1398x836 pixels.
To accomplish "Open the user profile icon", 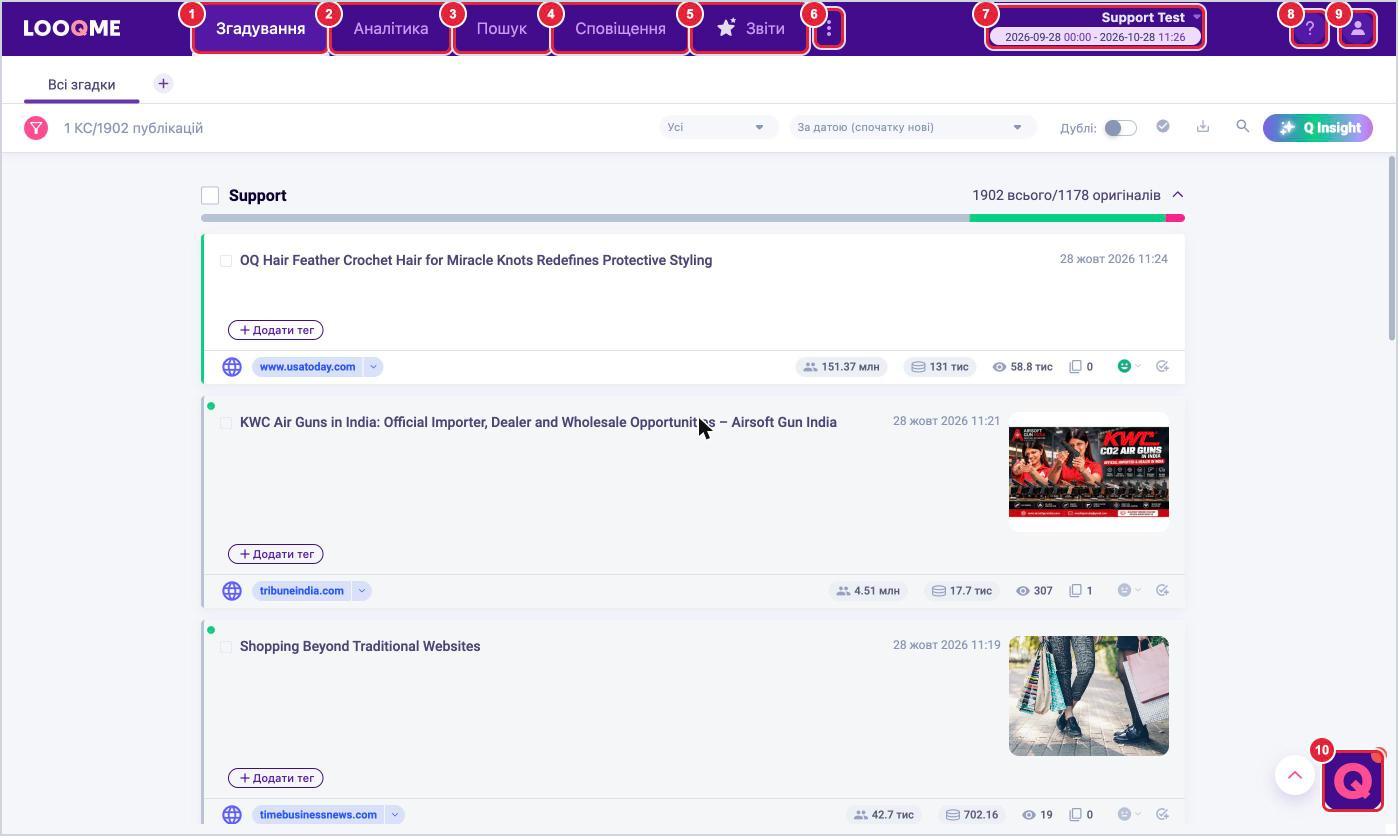I will [x=1357, y=29].
